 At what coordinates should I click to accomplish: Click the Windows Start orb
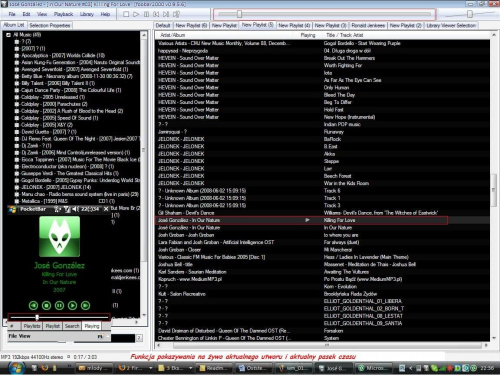click(16, 368)
